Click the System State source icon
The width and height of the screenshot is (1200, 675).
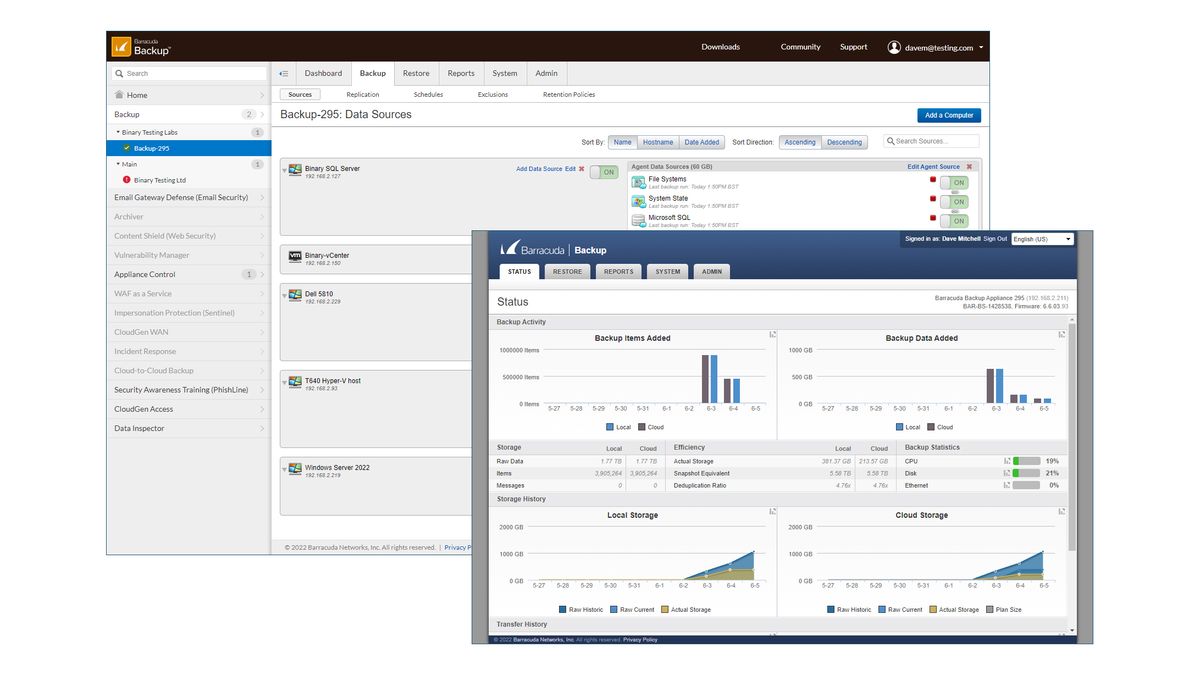tap(640, 198)
